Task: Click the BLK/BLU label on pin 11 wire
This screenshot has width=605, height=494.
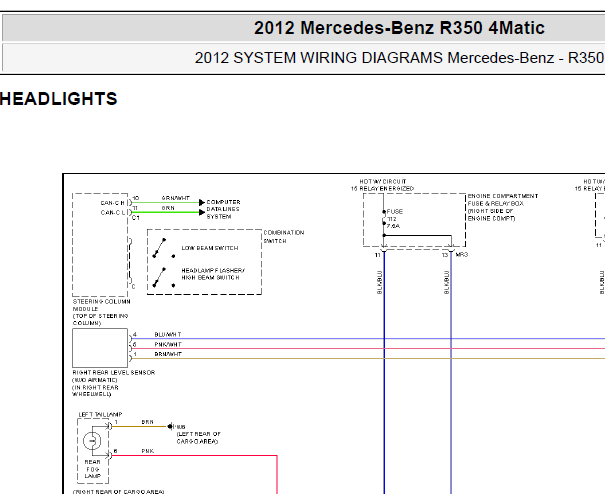Action: coord(379,282)
